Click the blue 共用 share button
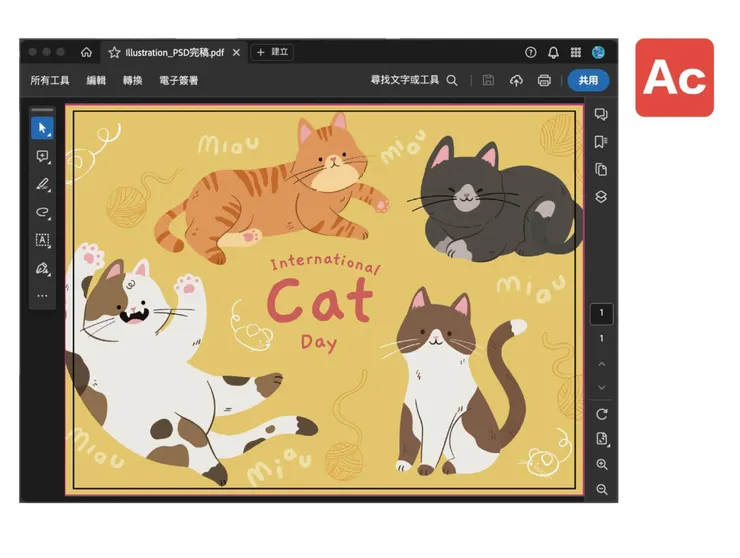 tap(588, 80)
